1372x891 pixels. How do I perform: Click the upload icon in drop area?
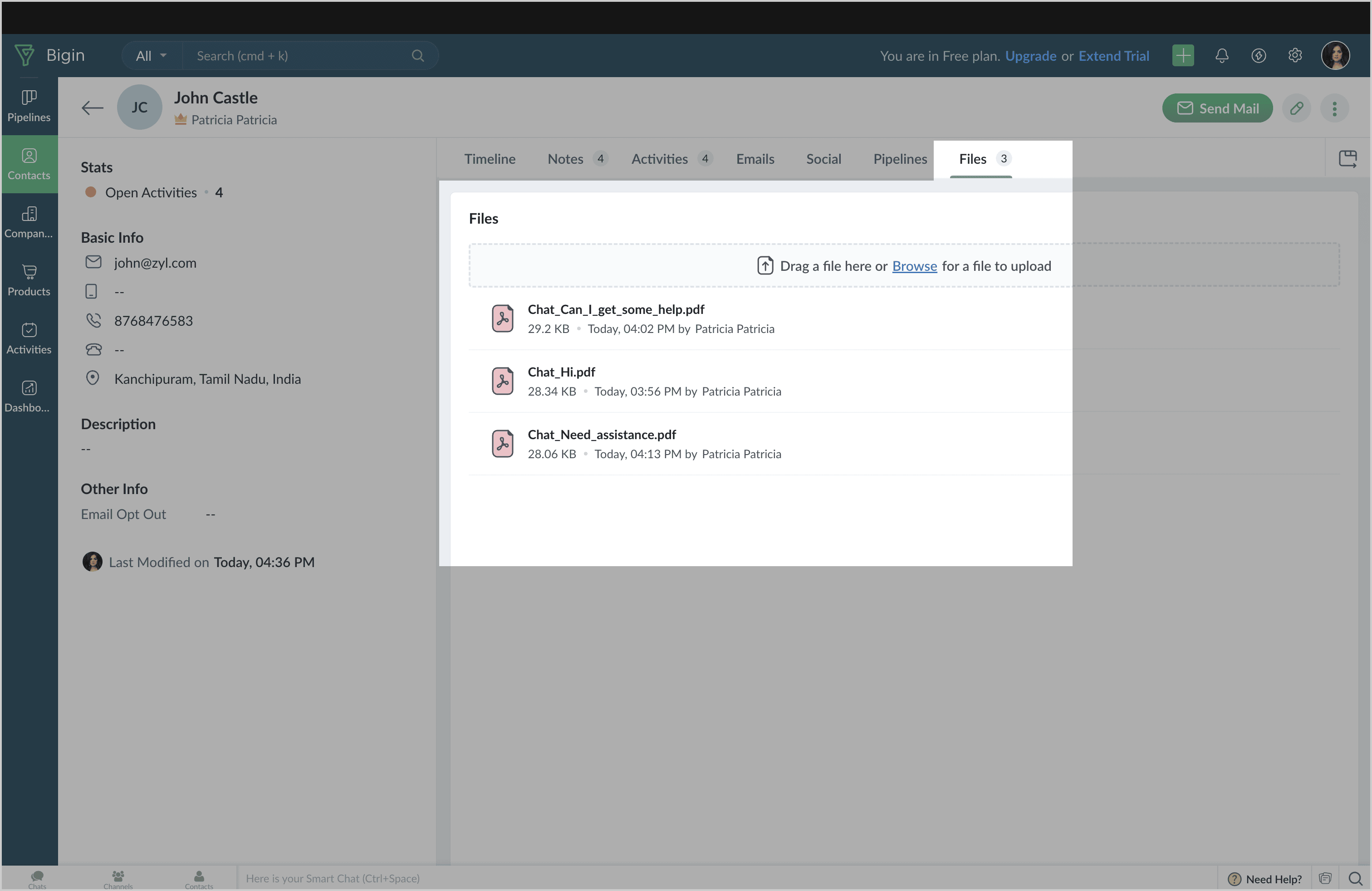pyautogui.click(x=765, y=266)
